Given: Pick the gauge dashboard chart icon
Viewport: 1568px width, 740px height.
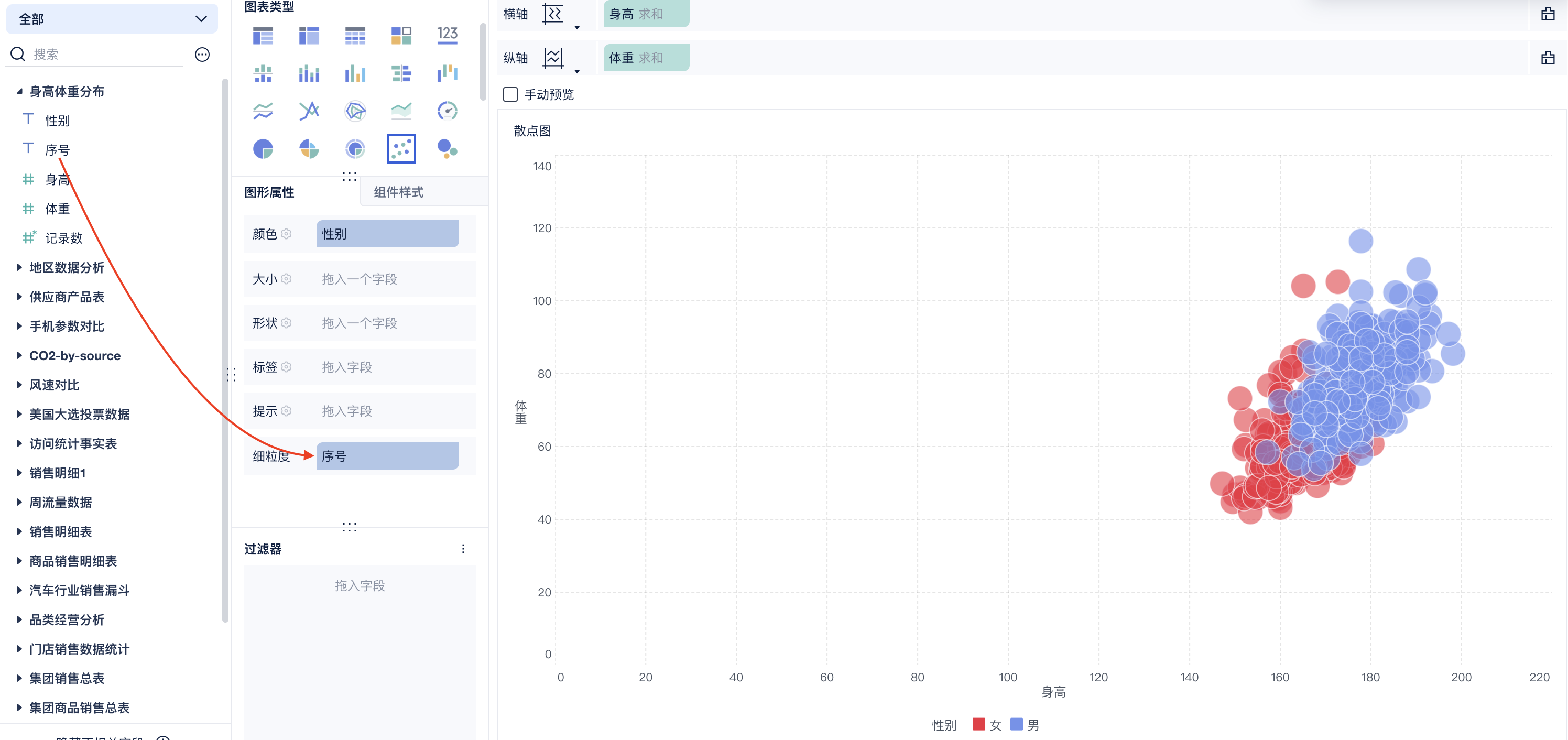Looking at the screenshot, I should [x=447, y=111].
